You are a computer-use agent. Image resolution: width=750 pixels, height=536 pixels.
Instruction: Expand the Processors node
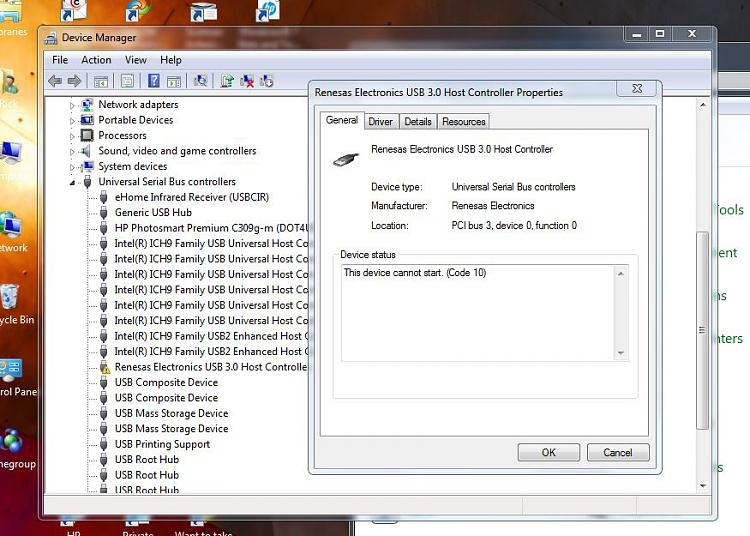(x=72, y=136)
